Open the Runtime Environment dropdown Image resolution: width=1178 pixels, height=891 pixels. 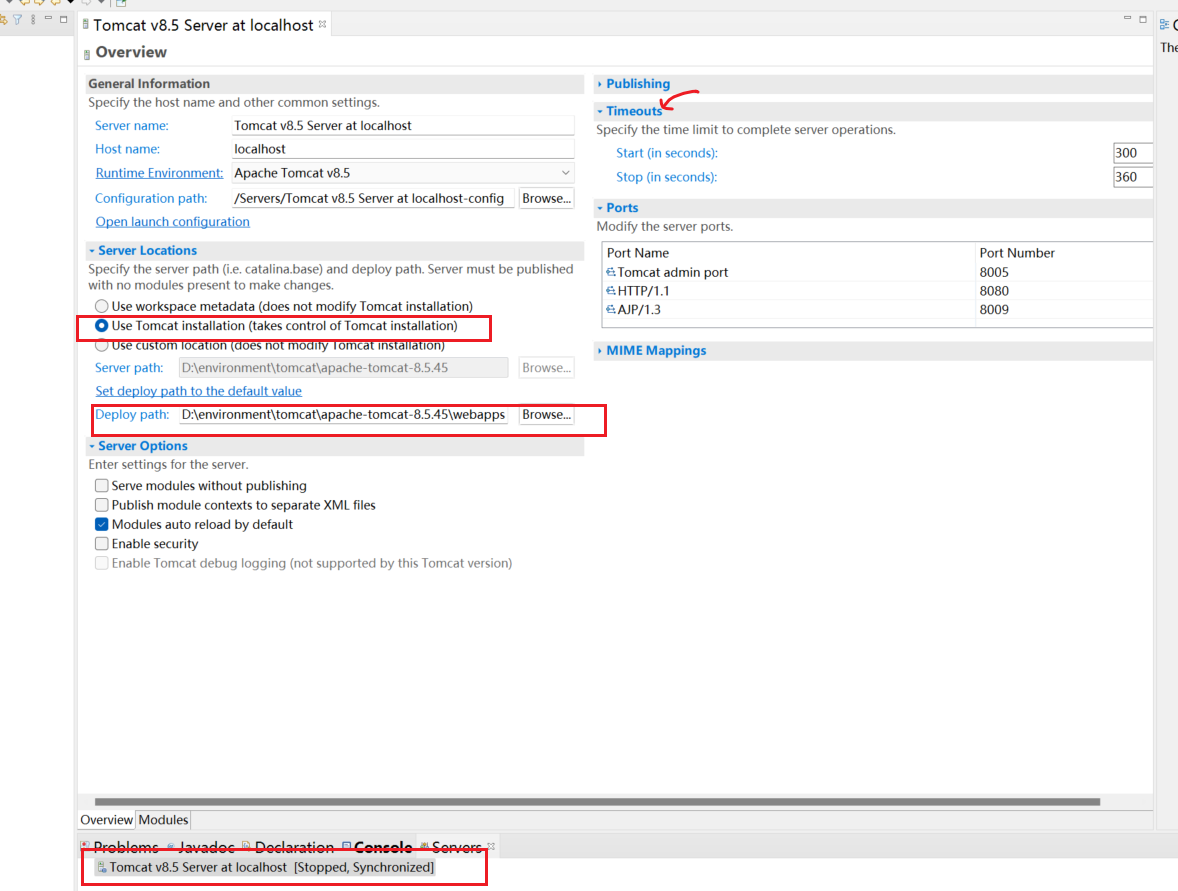click(565, 173)
